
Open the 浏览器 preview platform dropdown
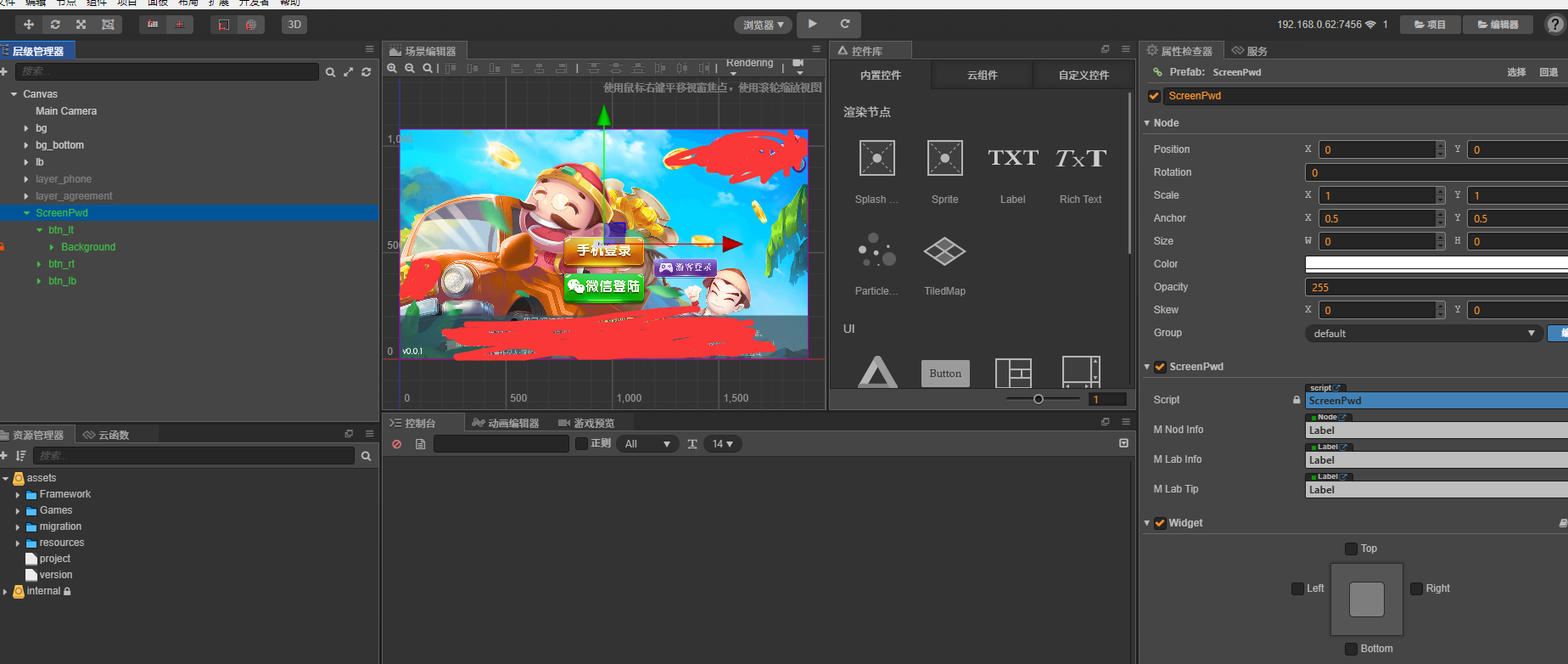764,25
